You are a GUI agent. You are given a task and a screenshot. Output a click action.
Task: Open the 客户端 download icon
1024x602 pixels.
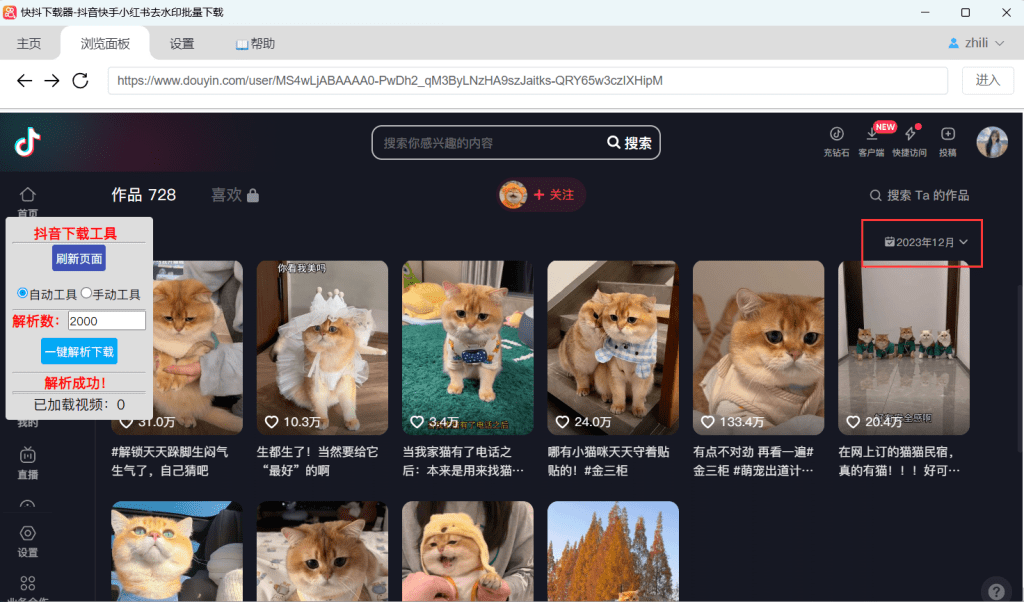(872, 134)
